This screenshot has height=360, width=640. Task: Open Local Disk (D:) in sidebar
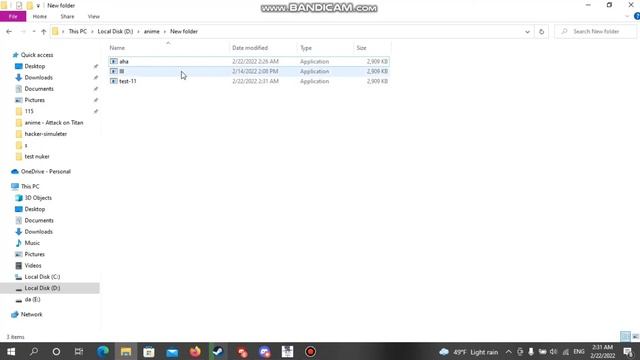tap(42, 288)
